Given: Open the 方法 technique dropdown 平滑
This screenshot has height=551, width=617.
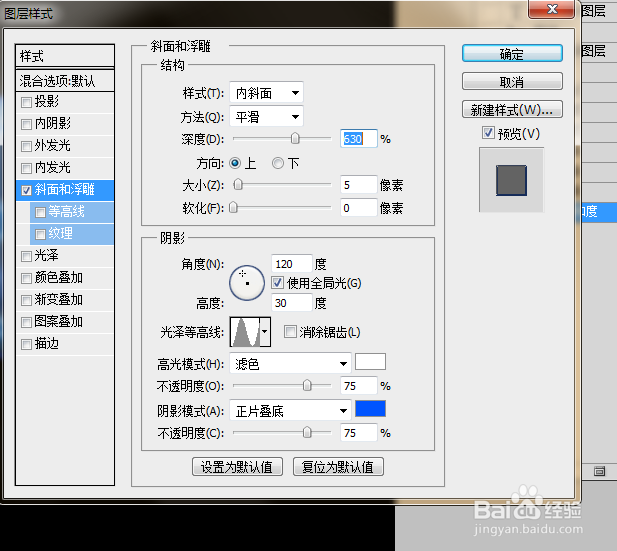Looking at the screenshot, I should pyautogui.click(x=266, y=117).
